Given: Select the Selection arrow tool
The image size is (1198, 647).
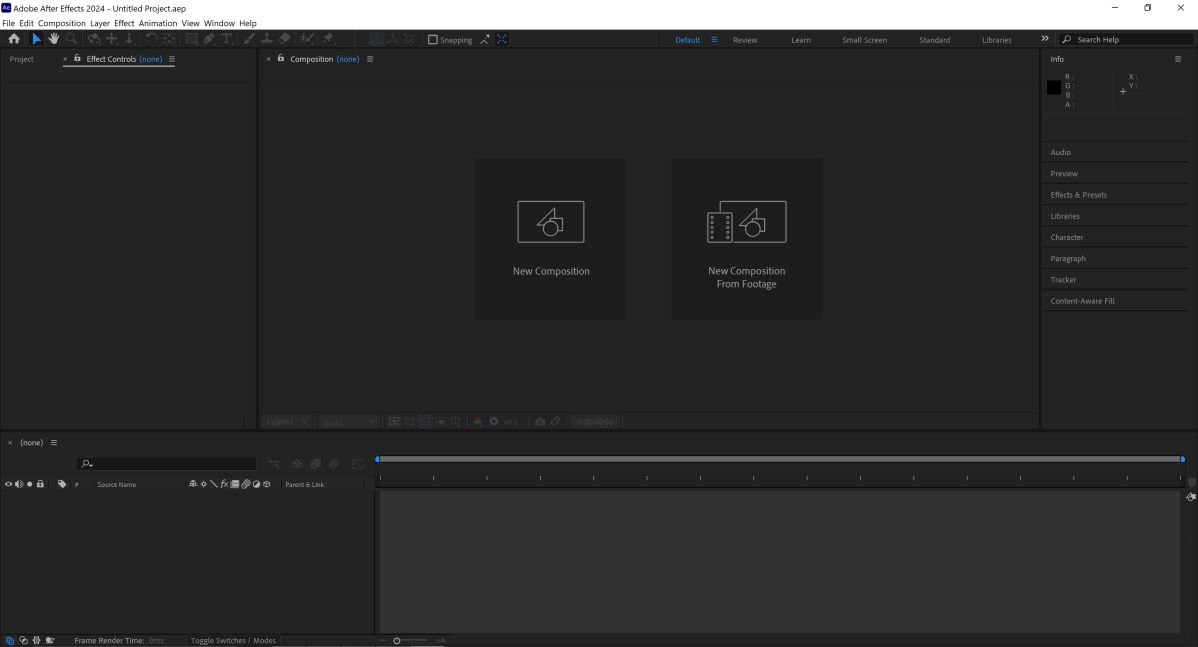Looking at the screenshot, I should [x=37, y=39].
